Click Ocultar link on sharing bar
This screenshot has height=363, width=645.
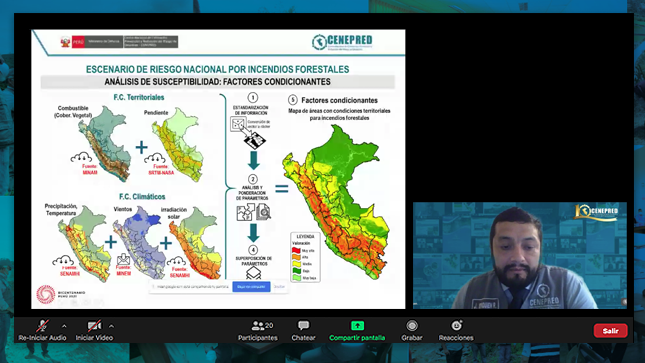[x=279, y=286]
